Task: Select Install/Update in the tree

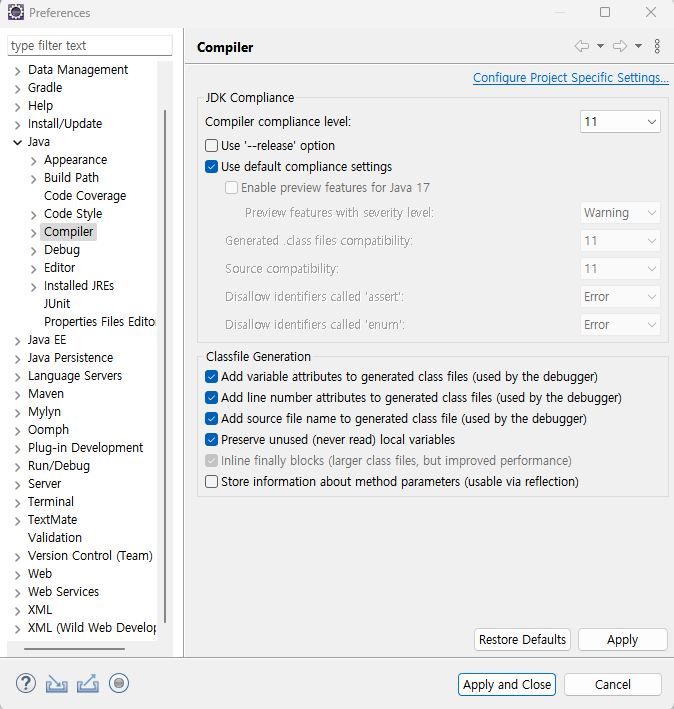Action: tap(65, 124)
